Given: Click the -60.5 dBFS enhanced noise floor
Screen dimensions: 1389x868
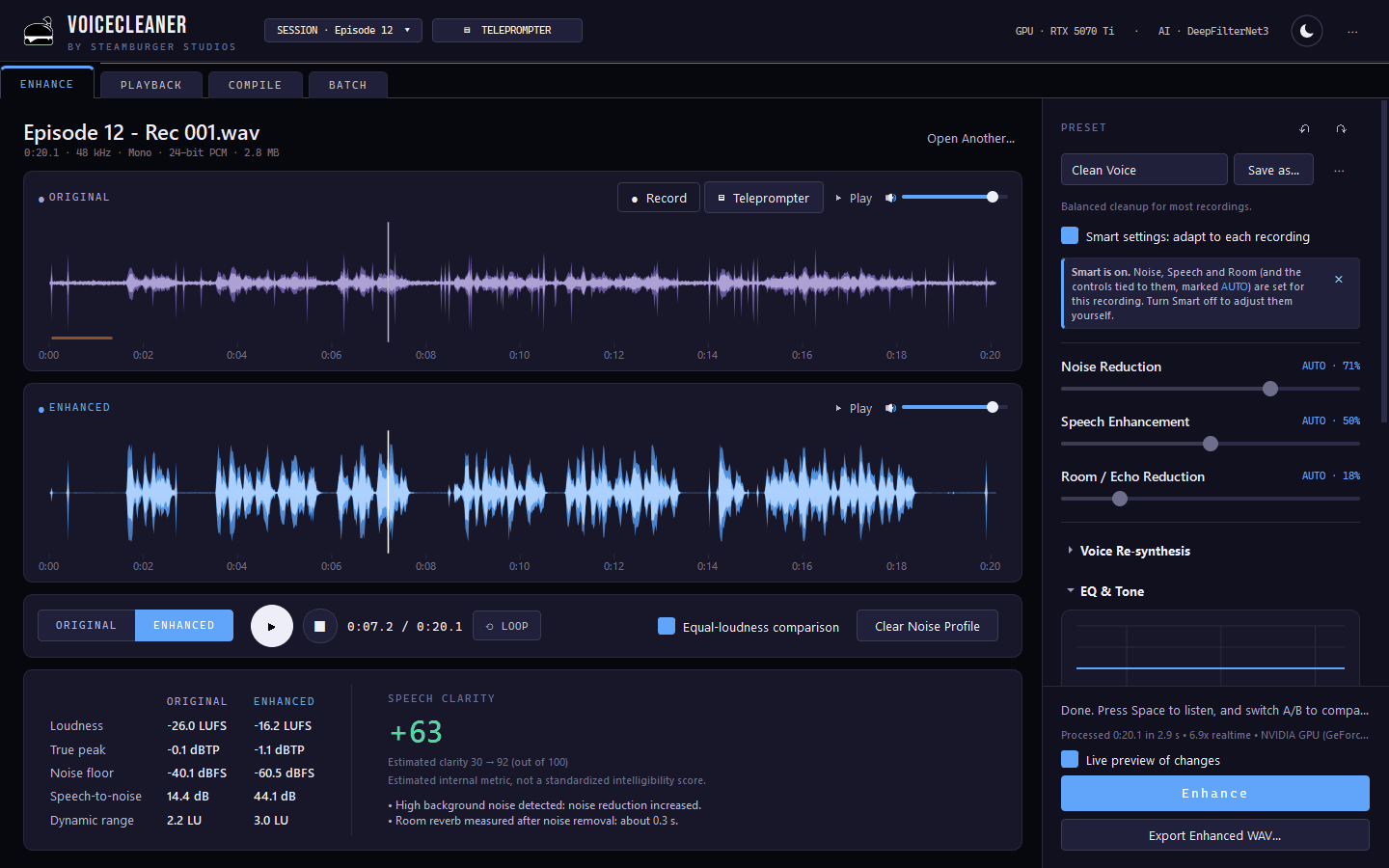Looking at the screenshot, I should [285, 773].
